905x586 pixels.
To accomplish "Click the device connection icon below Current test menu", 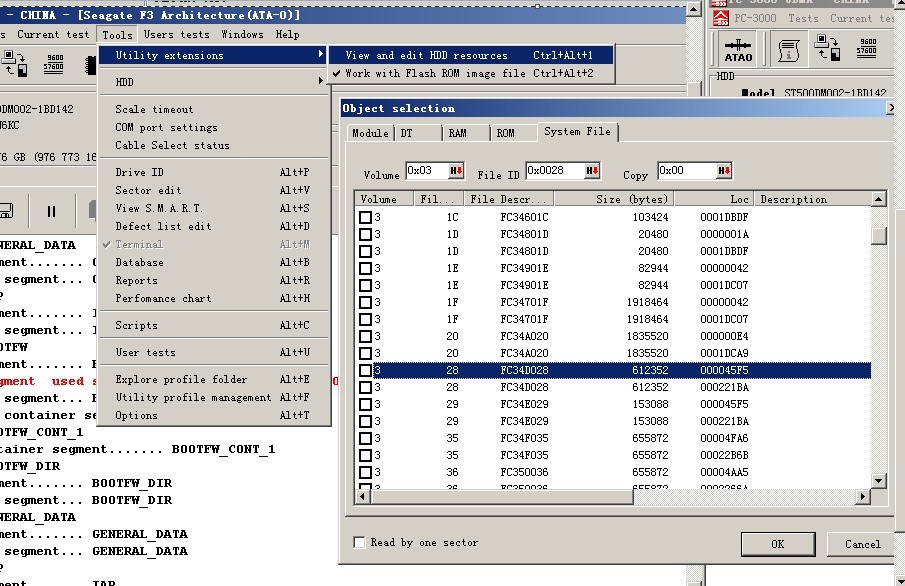I will tap(14, 63).
